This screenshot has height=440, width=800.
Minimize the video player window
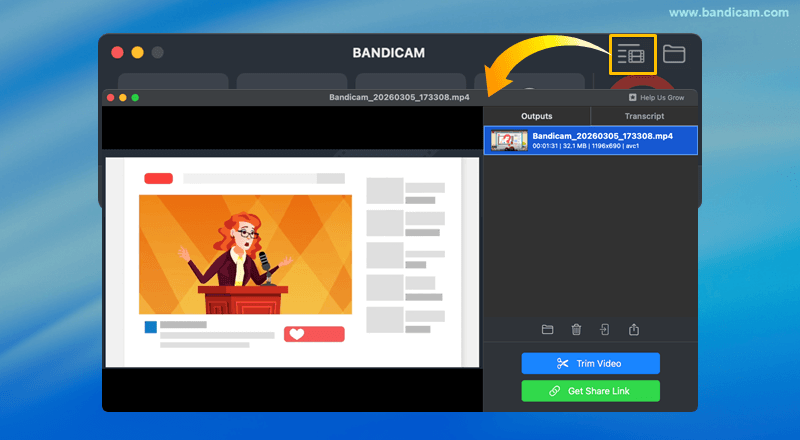(123, 97)
